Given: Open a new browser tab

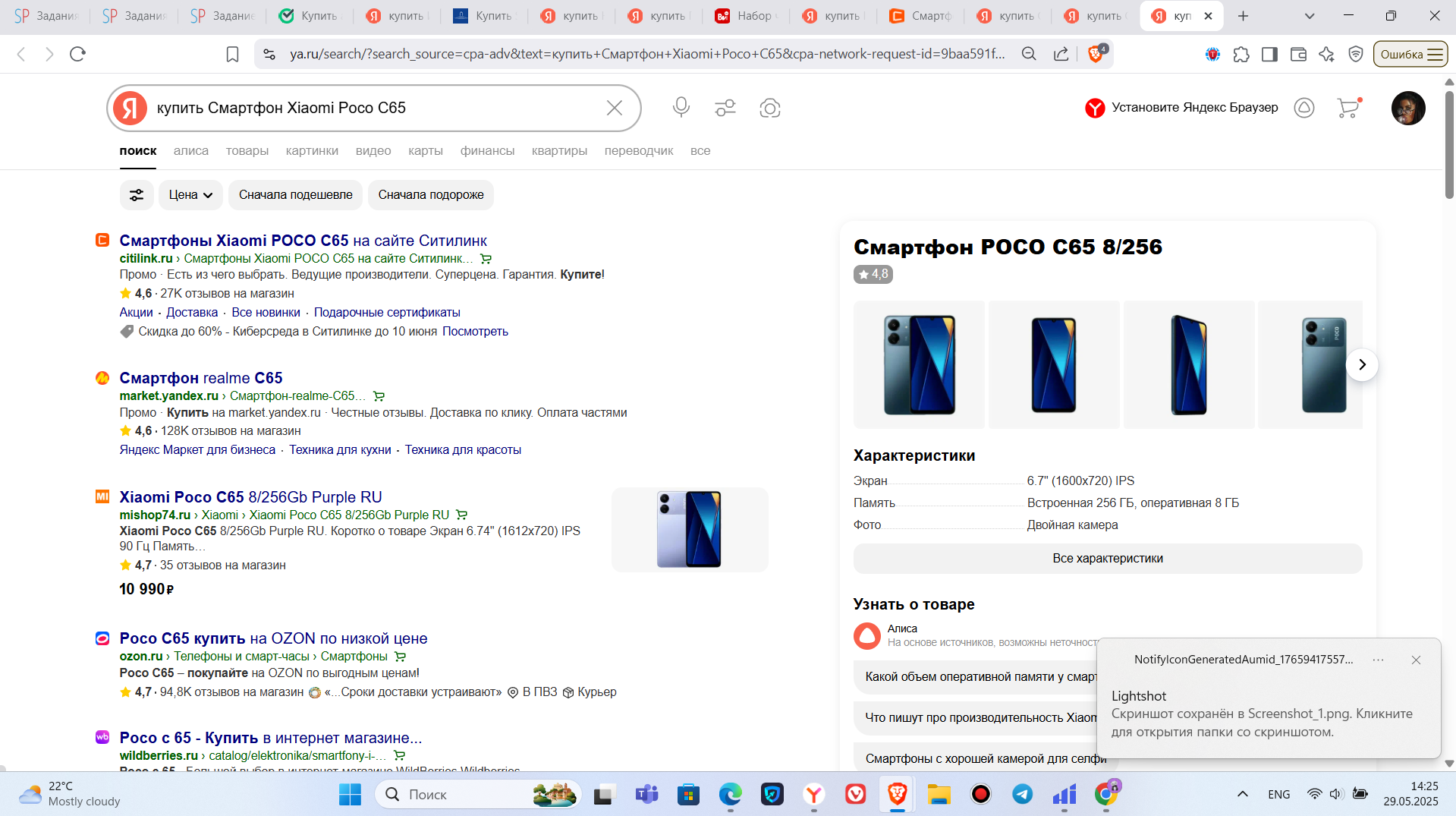Looking at the screenshot, I should tap(1243, 16).
